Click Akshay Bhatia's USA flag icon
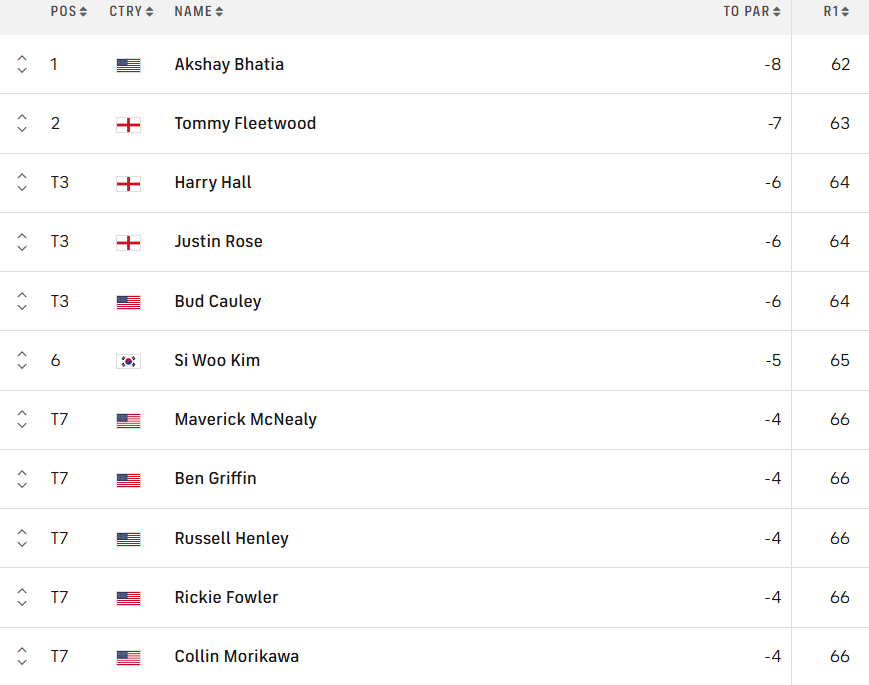 (128, 65)
